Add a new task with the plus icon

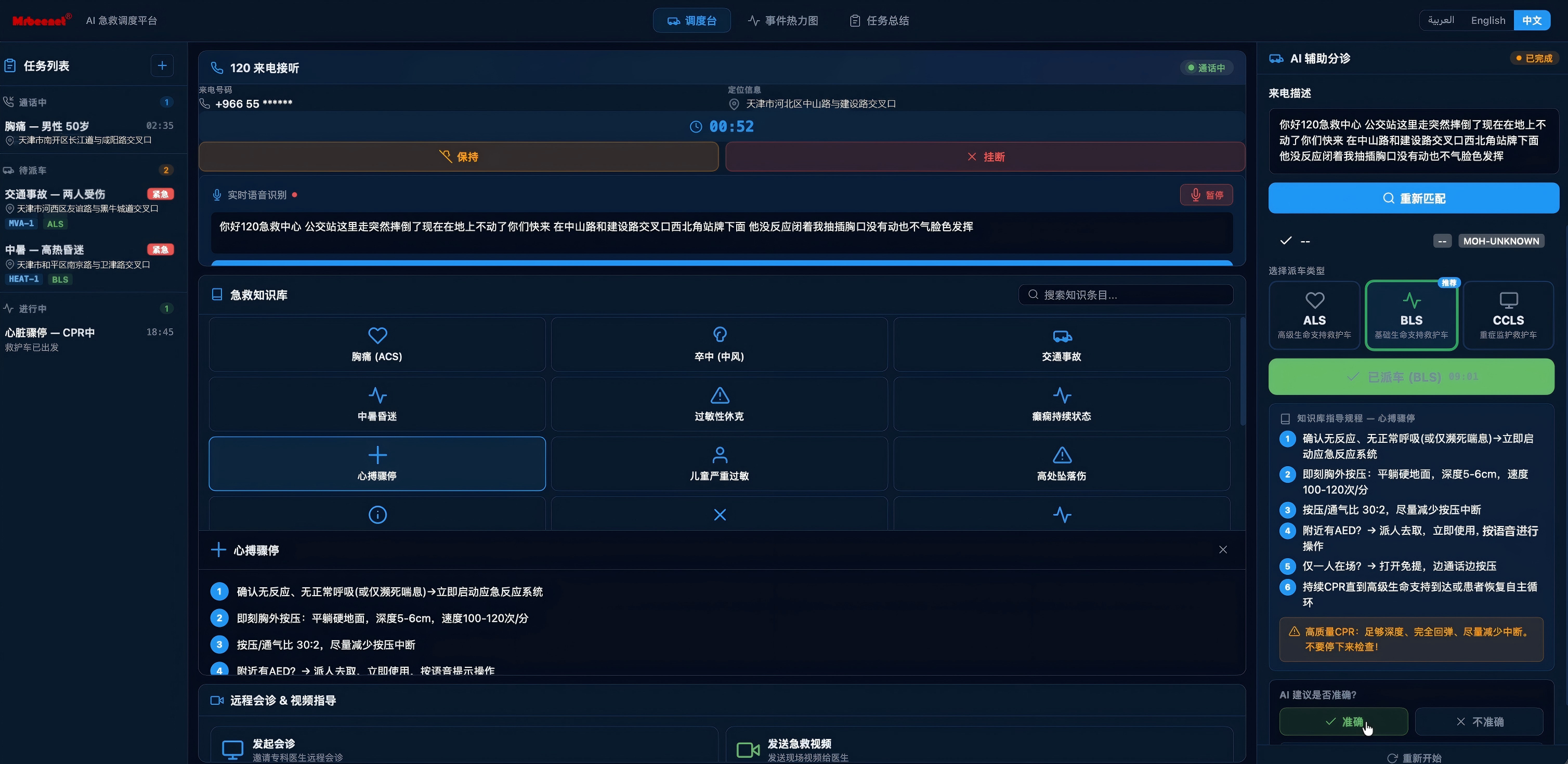(162, 65)
